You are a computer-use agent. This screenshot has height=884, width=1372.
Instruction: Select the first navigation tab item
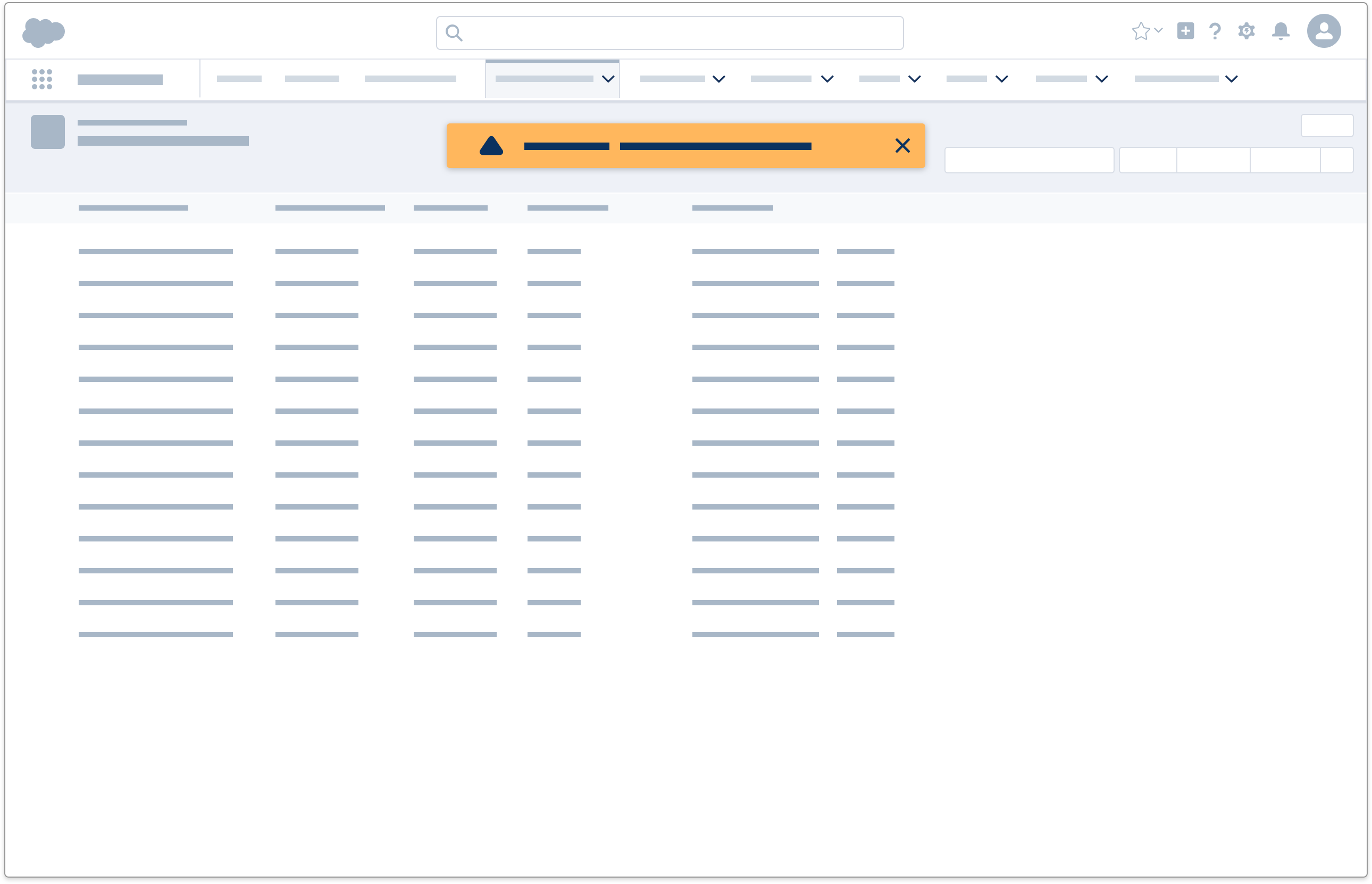click(x=239, y=79)
